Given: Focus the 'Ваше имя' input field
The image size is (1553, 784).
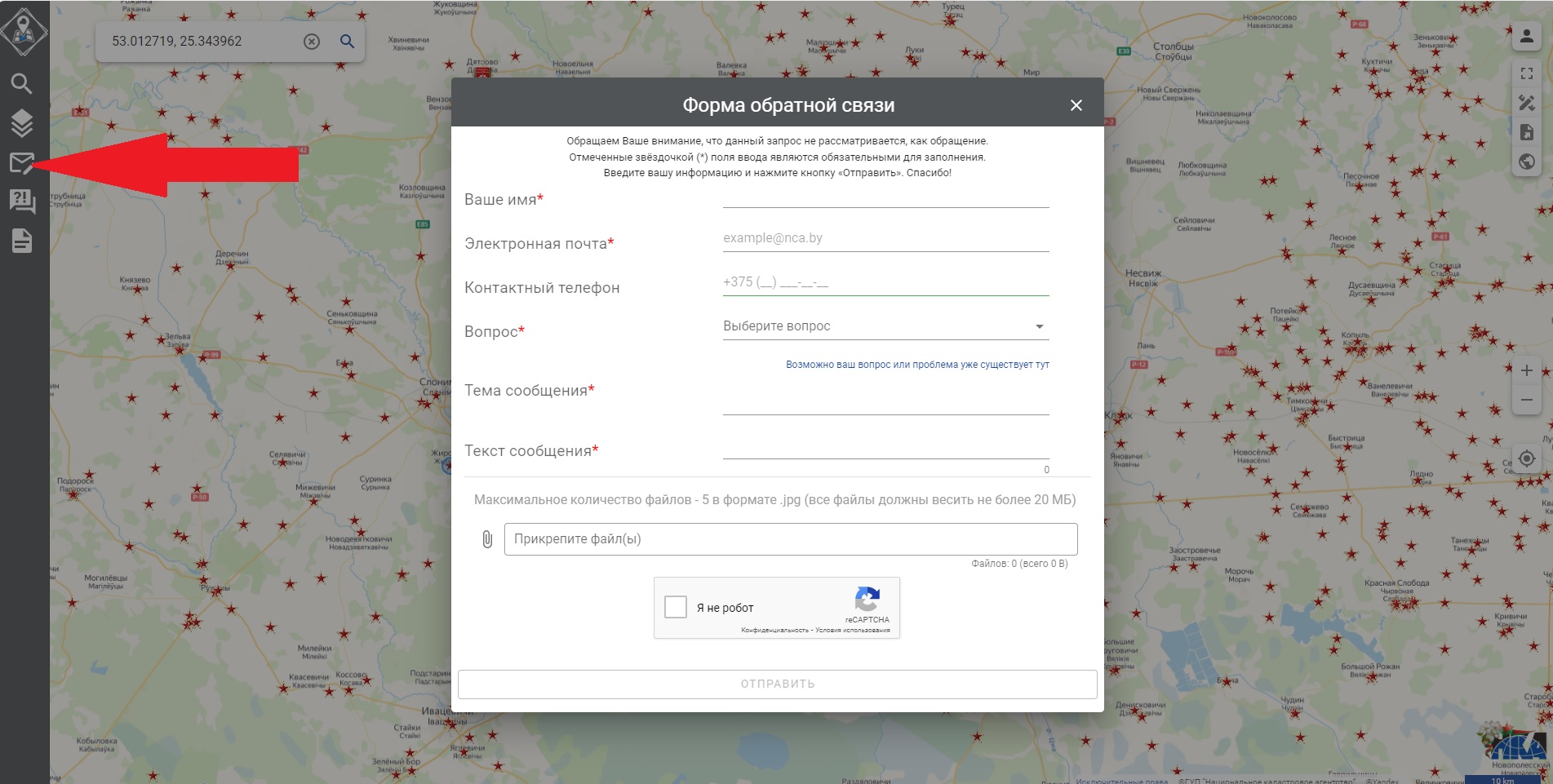Looking at the screenshot, I should click(x=885, y=197).
